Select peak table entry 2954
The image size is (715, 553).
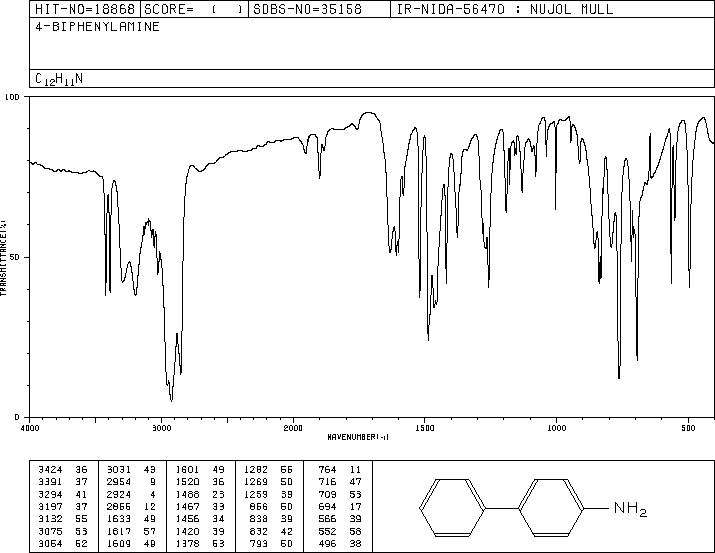131,482
